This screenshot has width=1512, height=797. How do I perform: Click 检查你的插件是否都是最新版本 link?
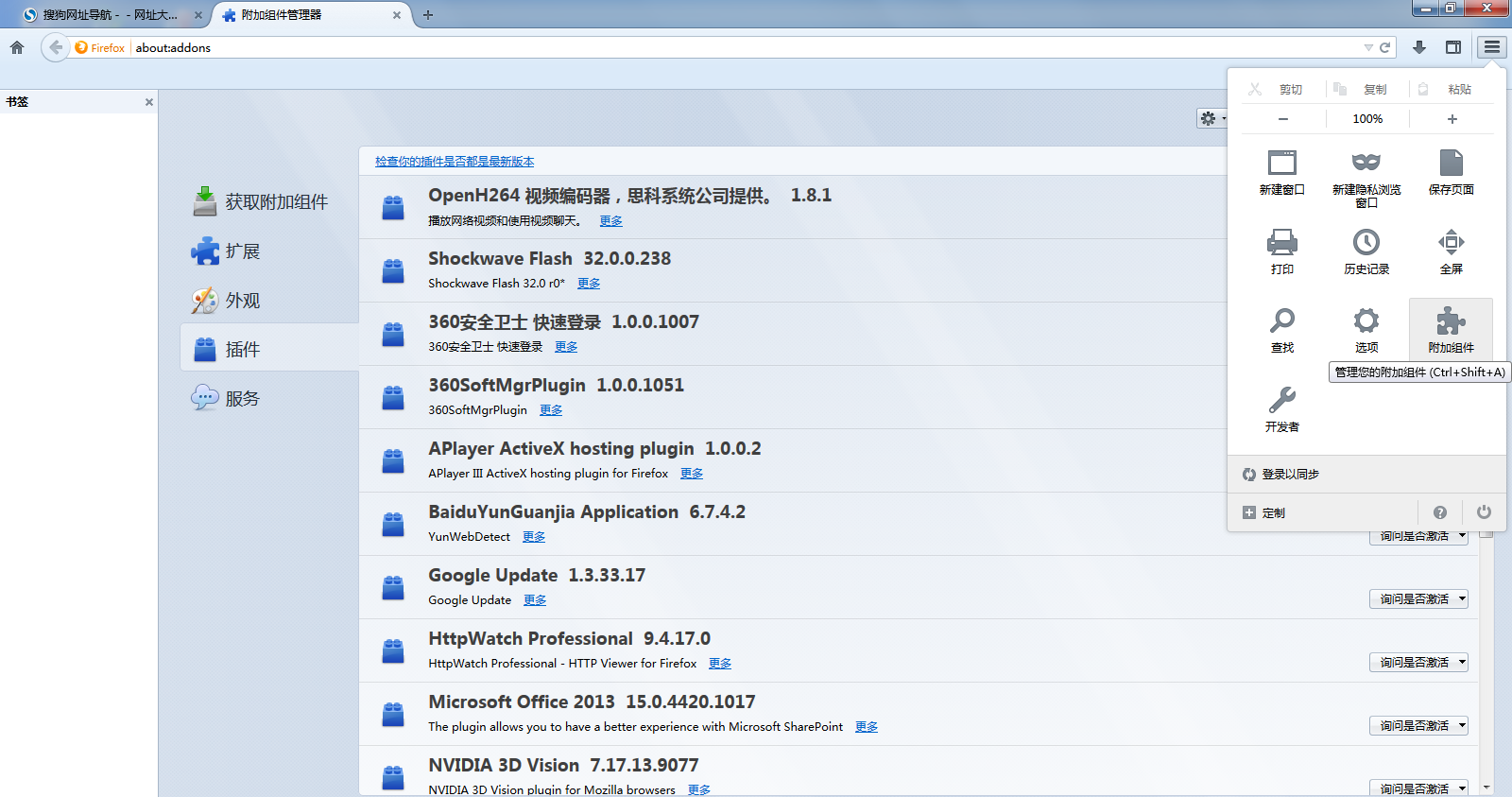pyautogui.click(x=455, y=162)
